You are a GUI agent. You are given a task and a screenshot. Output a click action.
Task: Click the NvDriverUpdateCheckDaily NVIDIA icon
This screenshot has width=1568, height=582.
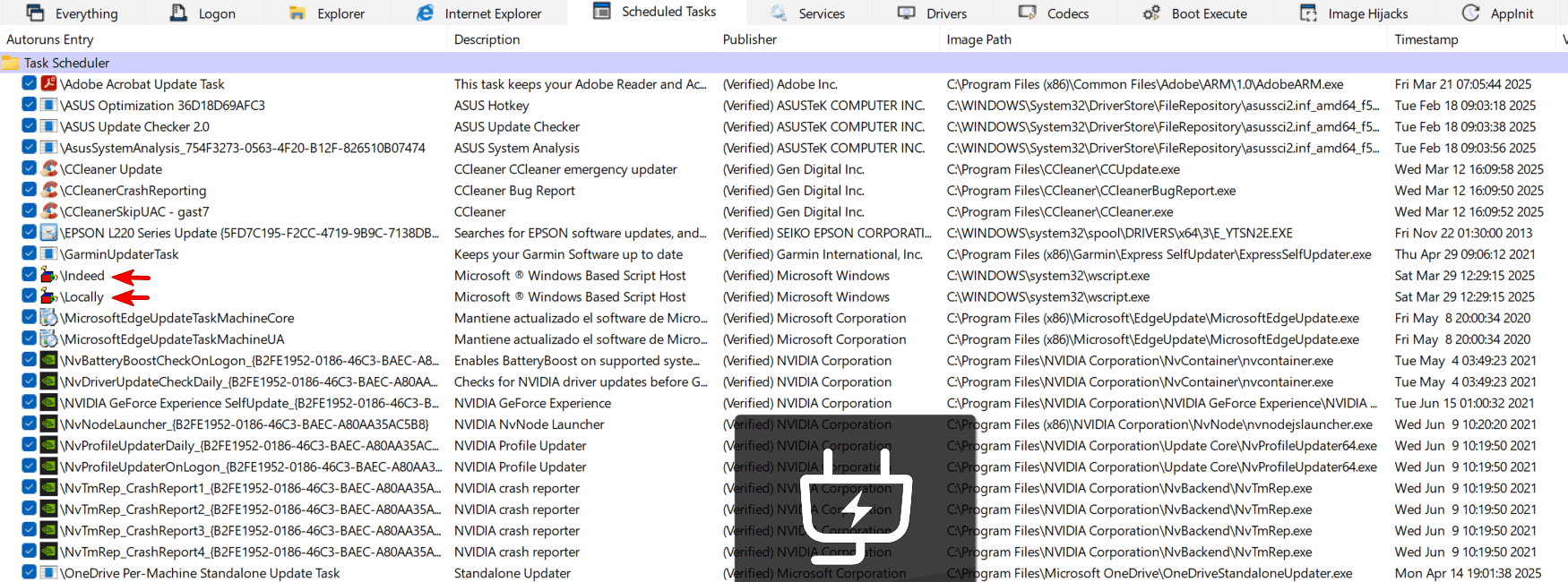coord(49,381)
